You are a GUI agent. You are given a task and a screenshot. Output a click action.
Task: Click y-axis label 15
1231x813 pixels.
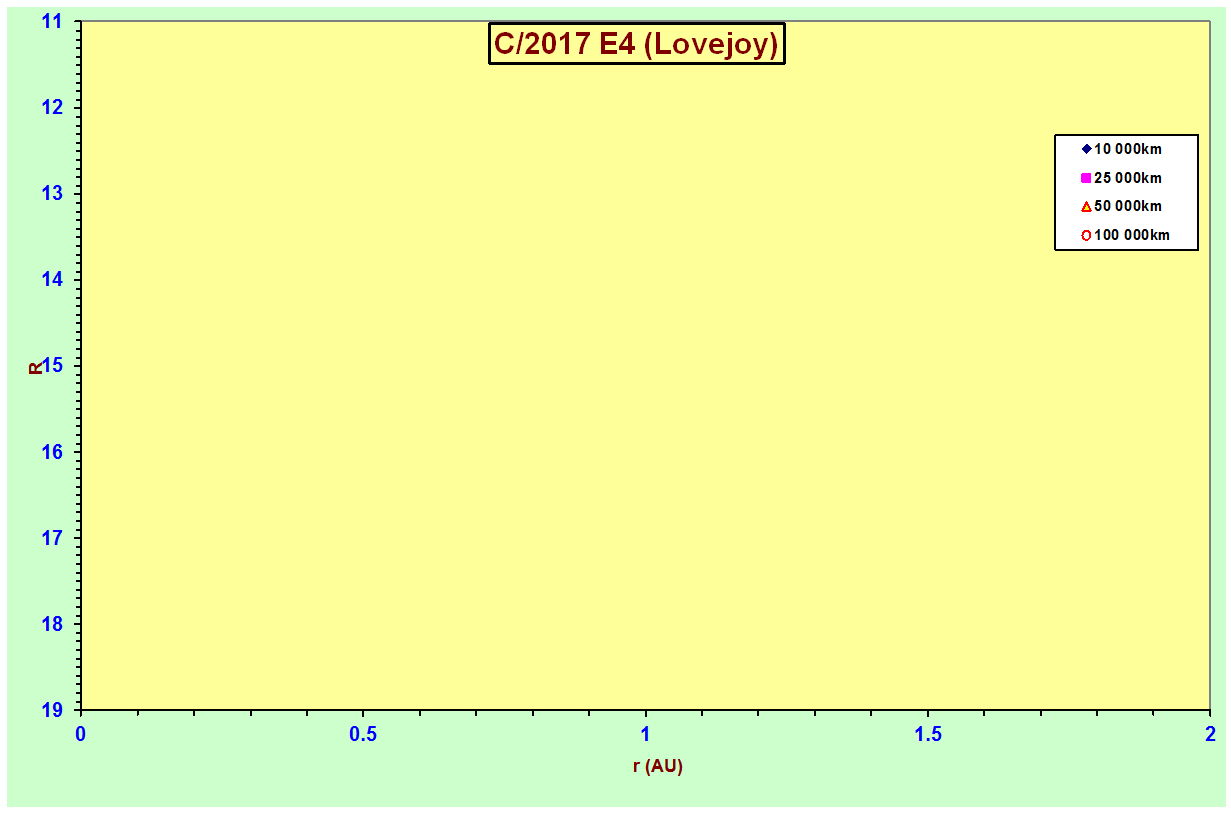coord(54,365)
